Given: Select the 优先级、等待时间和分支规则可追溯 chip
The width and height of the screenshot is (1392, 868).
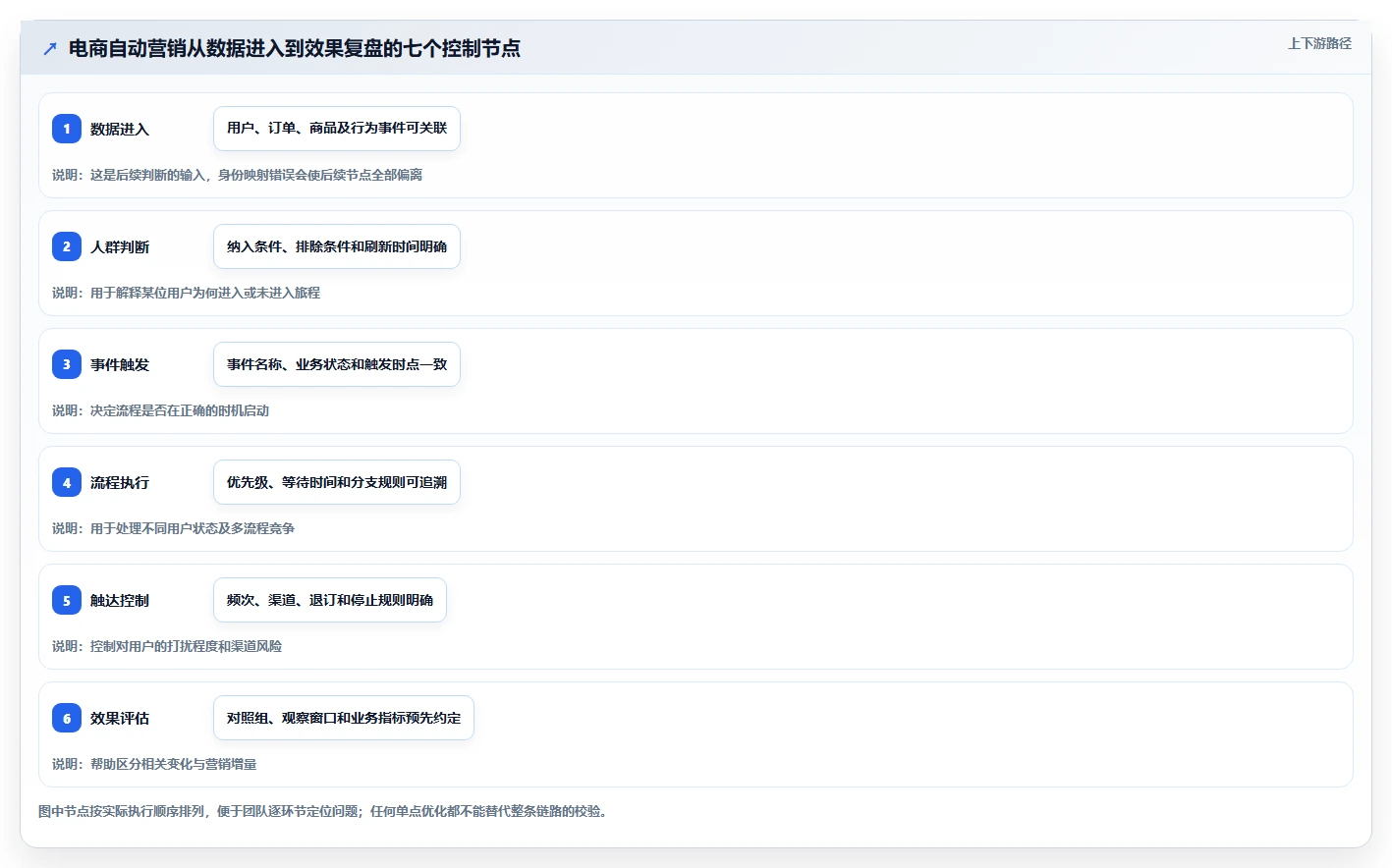Looking at the screenshot, I should pos(337,482).
